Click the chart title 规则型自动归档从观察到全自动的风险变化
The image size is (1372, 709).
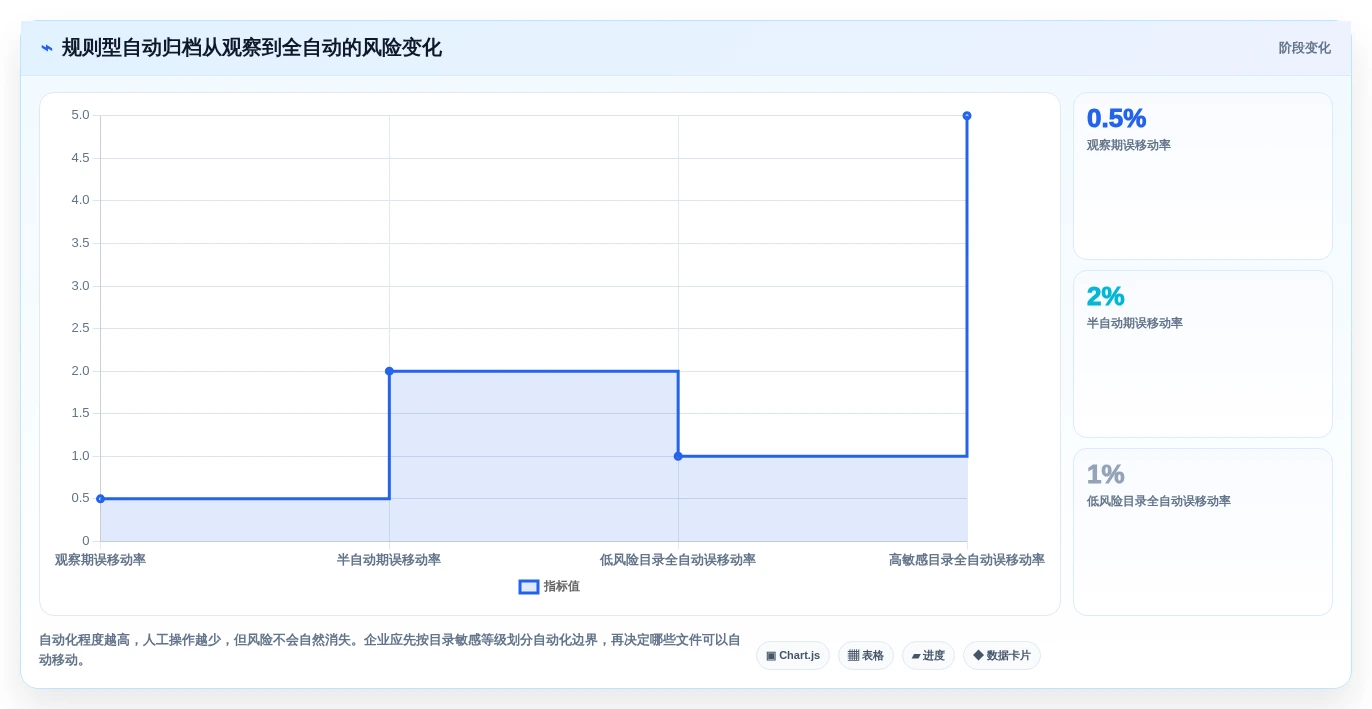pos(251,48)
